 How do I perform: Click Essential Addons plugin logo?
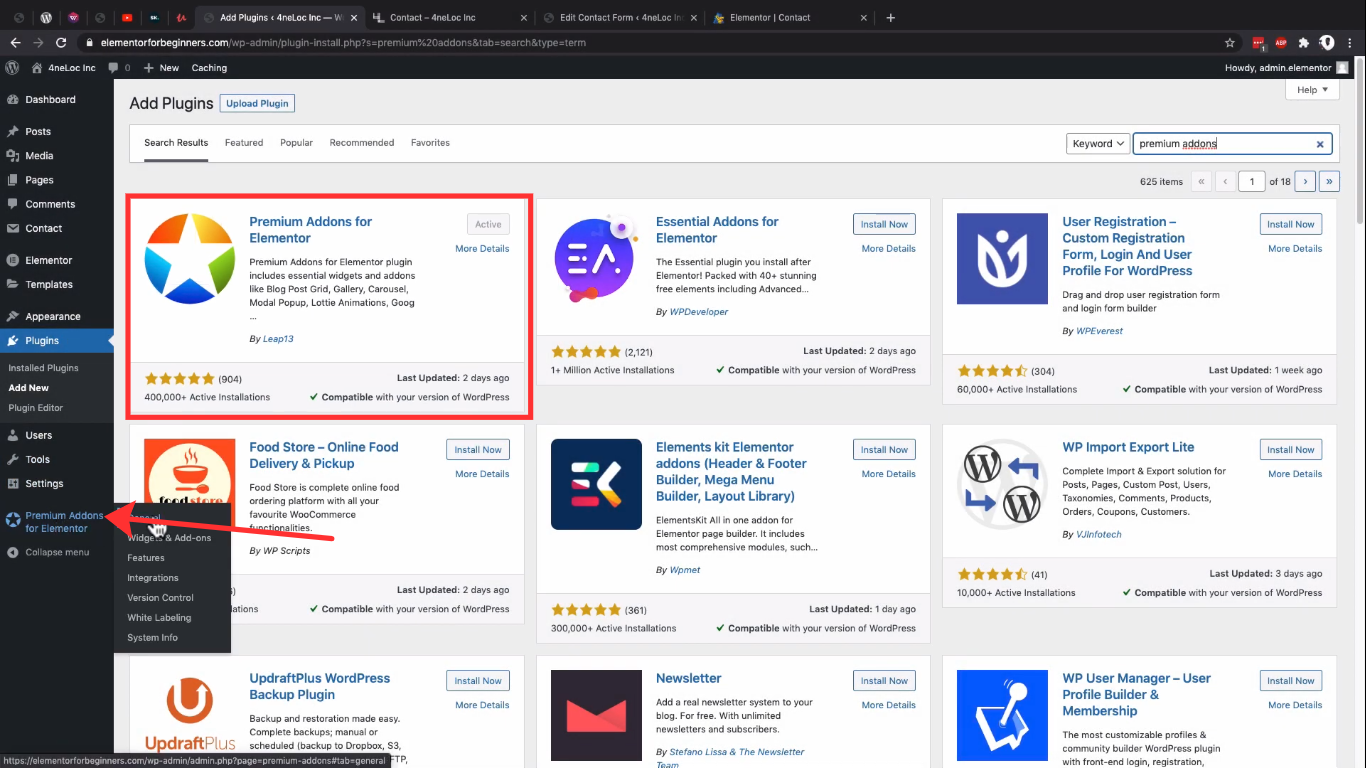pos(597,259)
